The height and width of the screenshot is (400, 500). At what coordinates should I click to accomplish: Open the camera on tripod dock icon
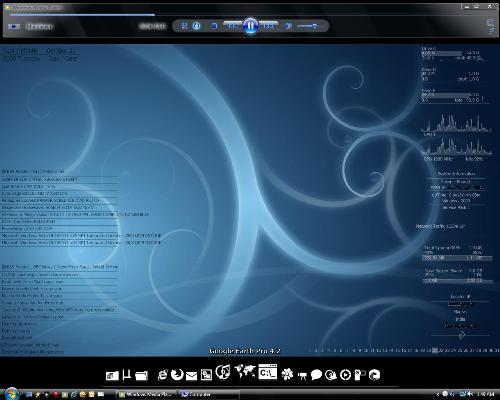pyautogui.click(x=302, y=376)
